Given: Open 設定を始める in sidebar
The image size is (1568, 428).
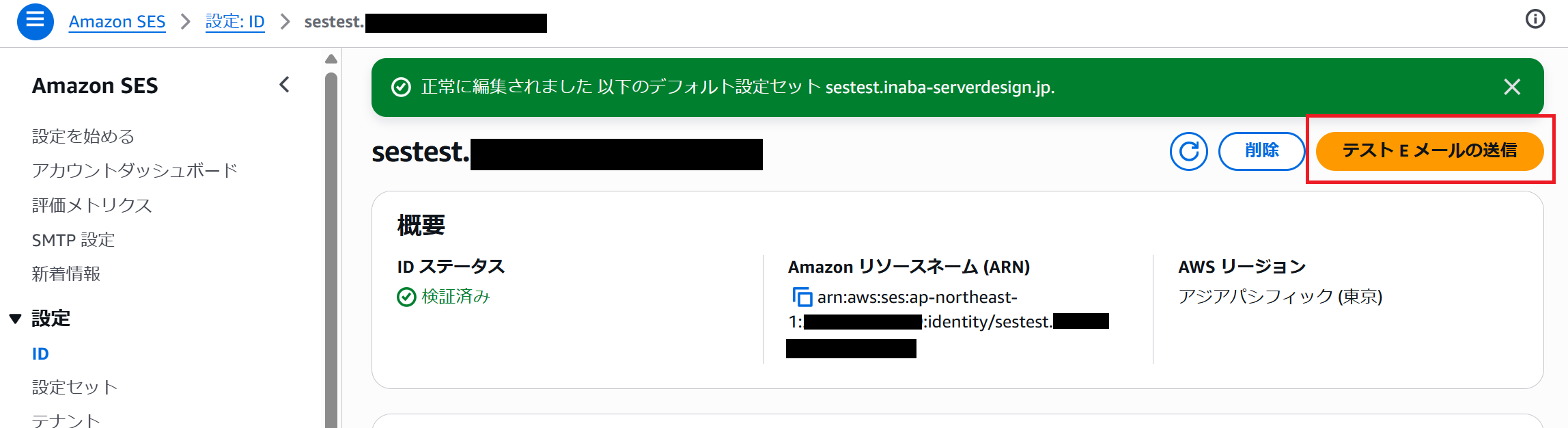Looking at the screenshot, I should coord(83,136).
